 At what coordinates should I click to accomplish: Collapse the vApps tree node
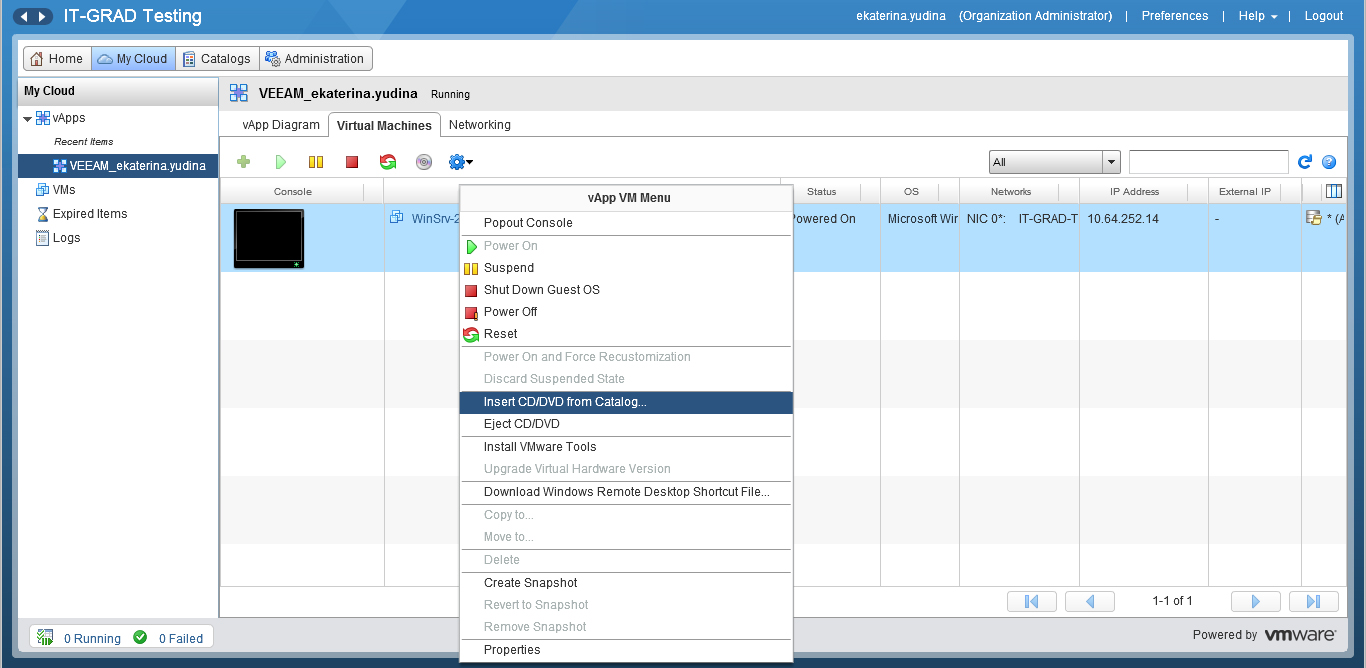click(x=28, y=119)
